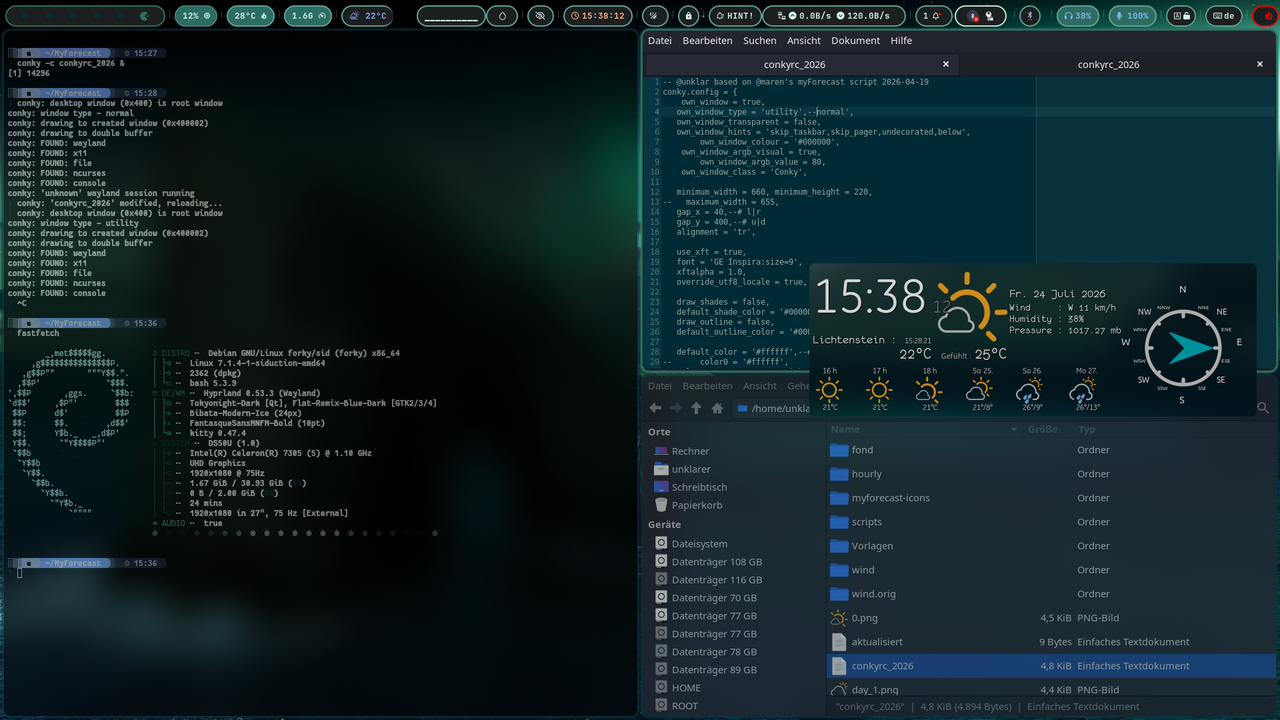
Task: Open the Datei menu in the text editor
Action: click(660, 41)
